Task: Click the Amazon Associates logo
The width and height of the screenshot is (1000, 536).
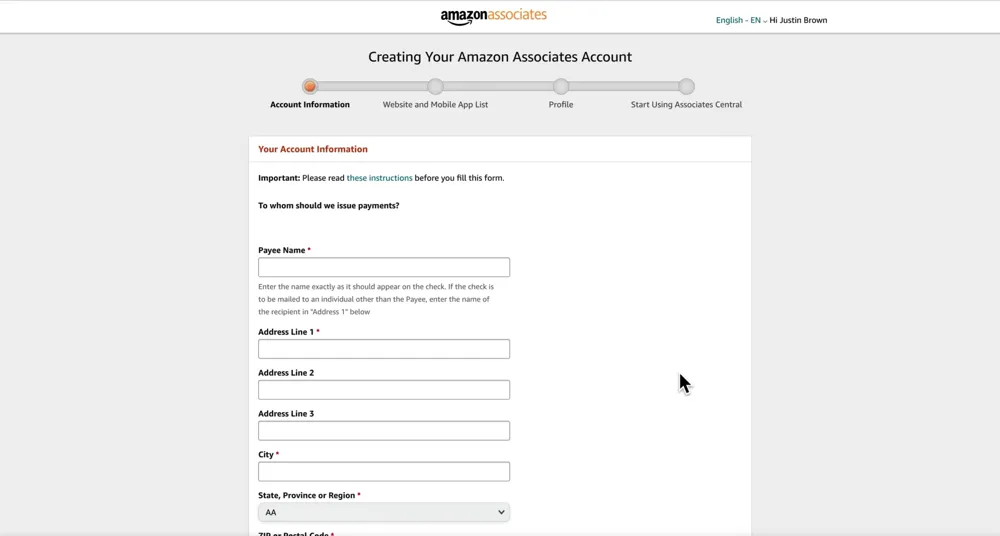Action: [x=493, y=17]
